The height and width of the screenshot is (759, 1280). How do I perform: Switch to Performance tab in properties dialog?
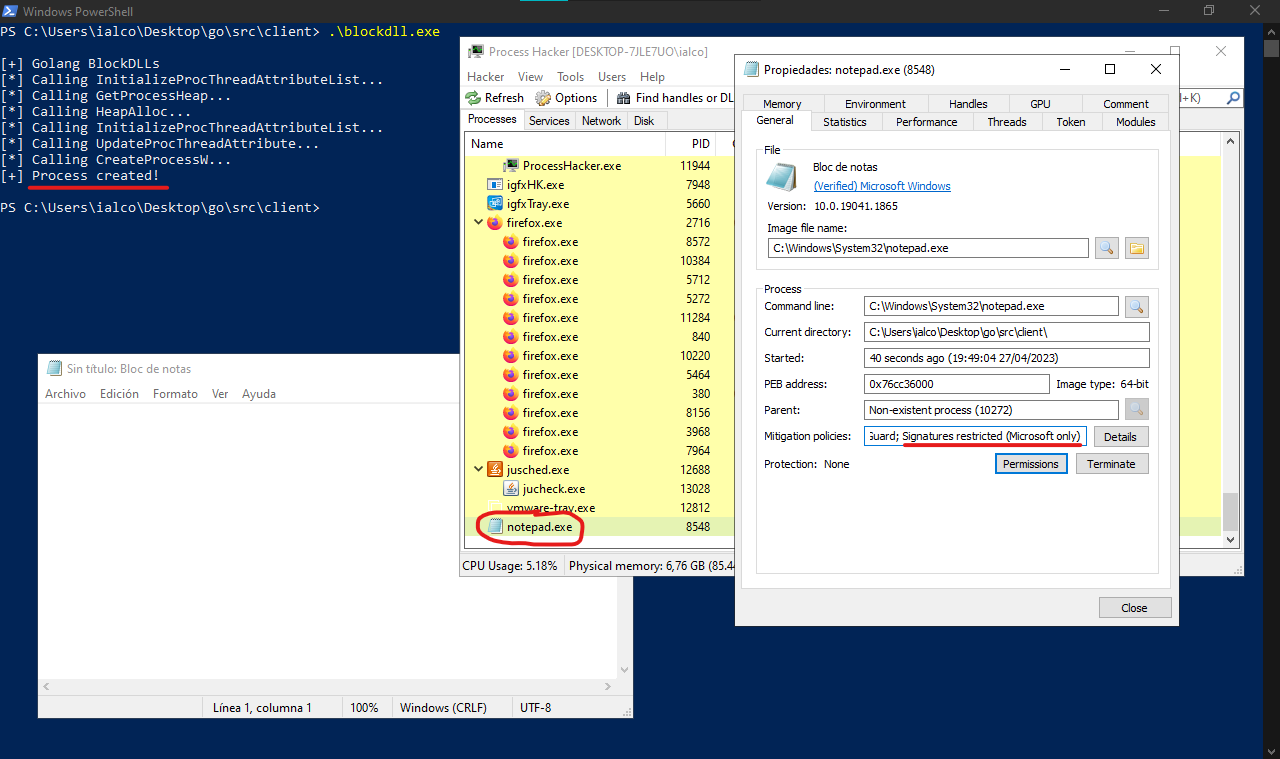click(926, 122)
